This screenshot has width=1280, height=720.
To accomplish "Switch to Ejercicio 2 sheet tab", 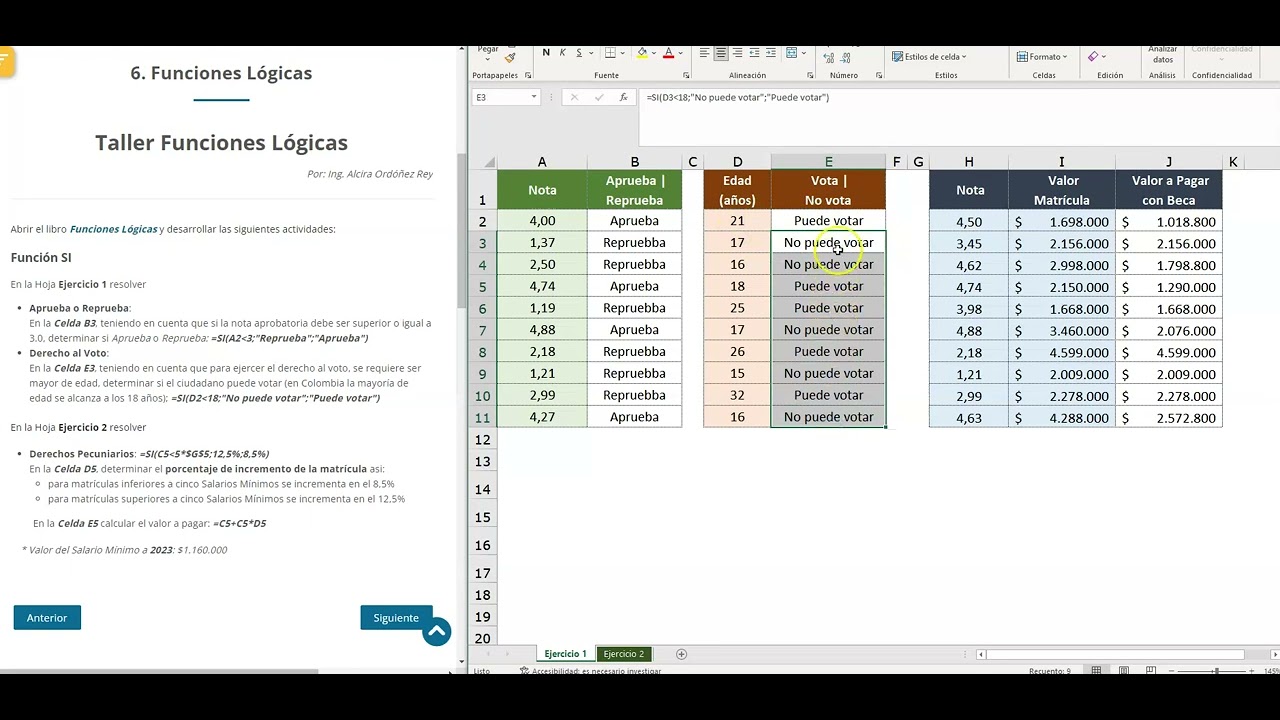I will (x=624, y=654).
